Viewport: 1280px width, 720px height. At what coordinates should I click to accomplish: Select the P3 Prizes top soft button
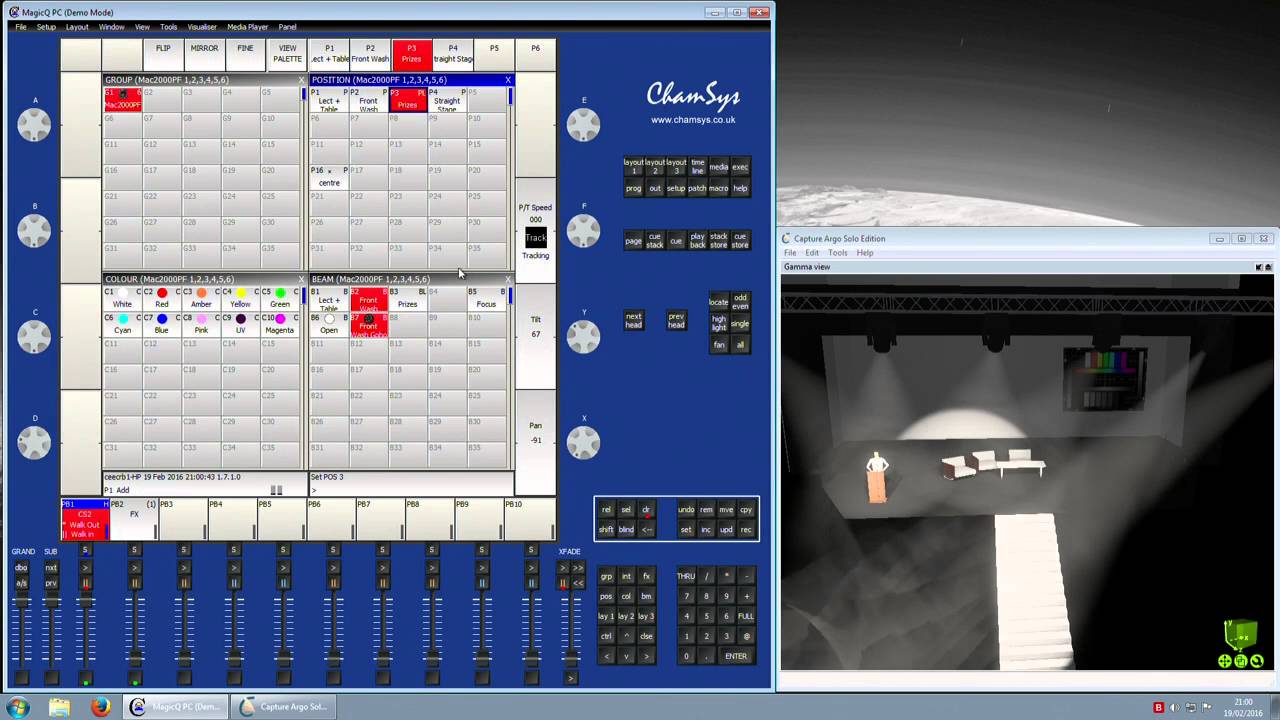pos(411,54)
